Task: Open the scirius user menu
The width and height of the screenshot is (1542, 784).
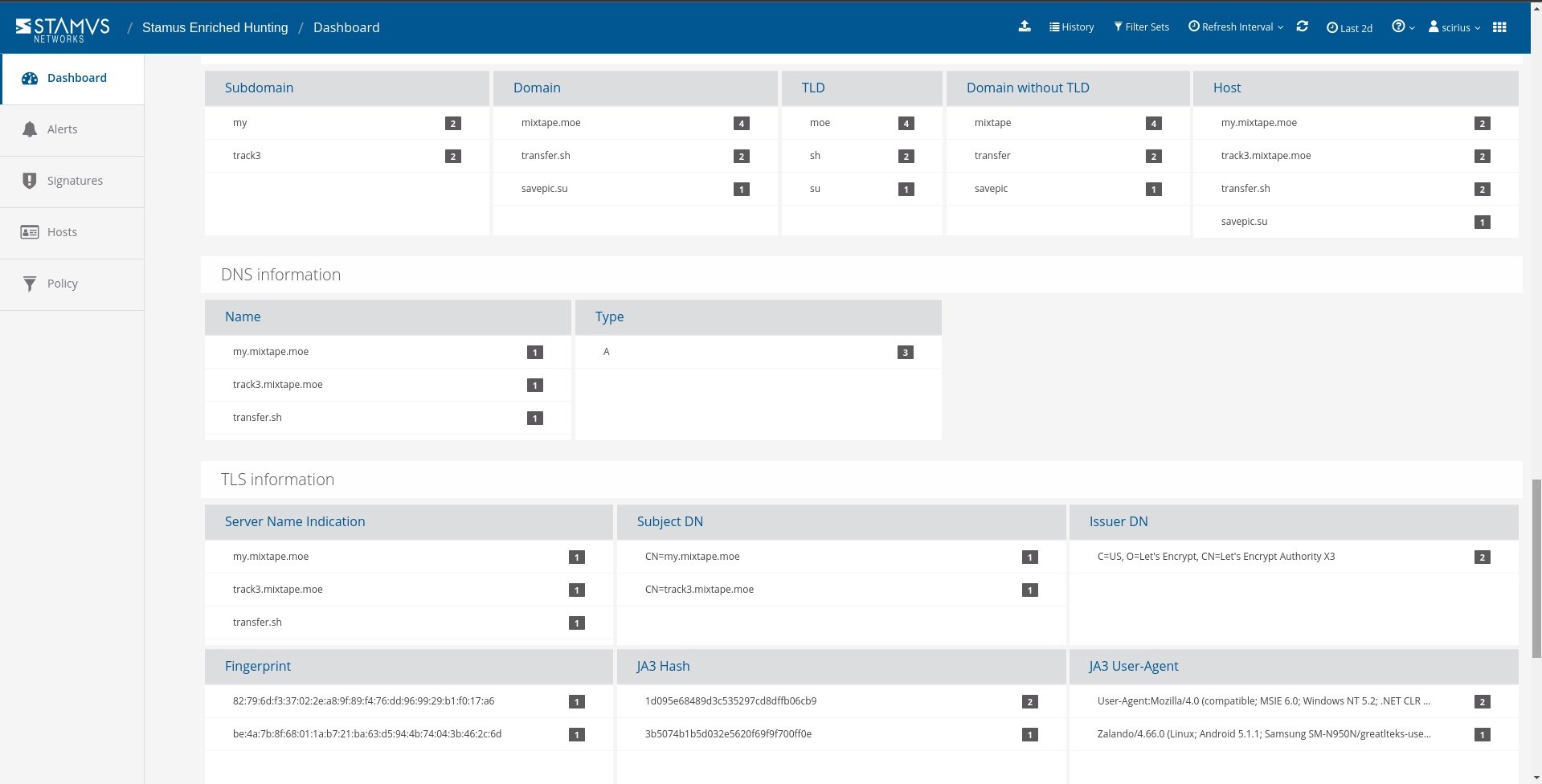Action: [x=1454, y=27]
